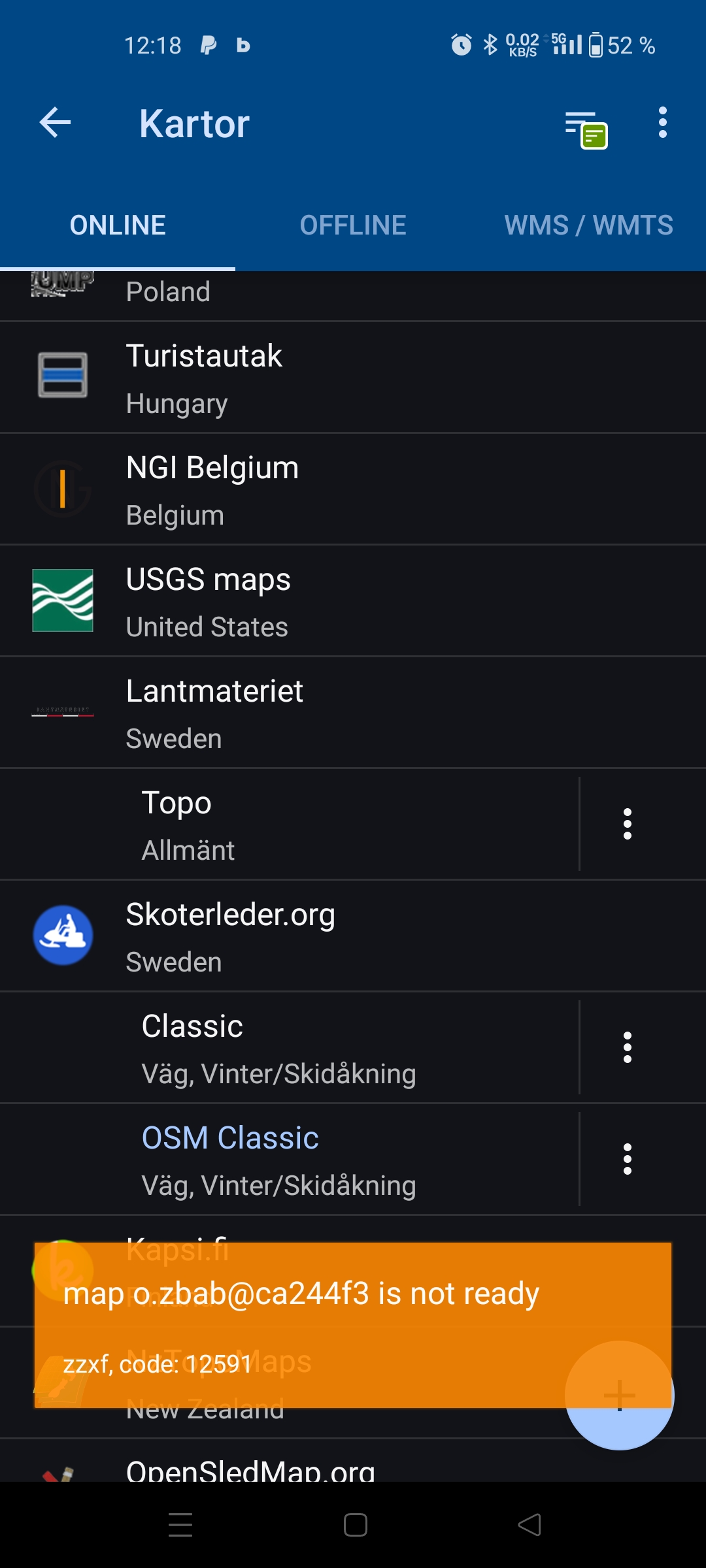Viewport: 706px width, 1568px height.
Task: Tap the back arrow in header
Action: 55,123
